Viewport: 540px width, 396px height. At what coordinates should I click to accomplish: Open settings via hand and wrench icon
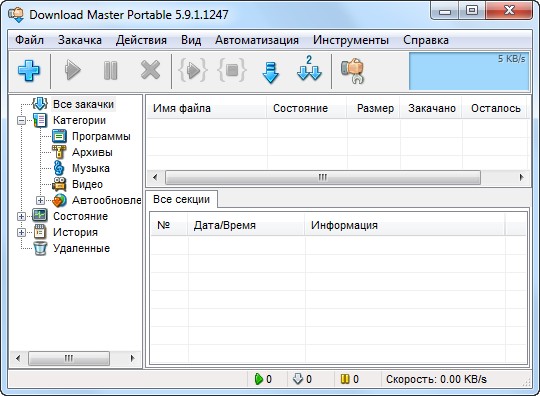pos(353,71)
